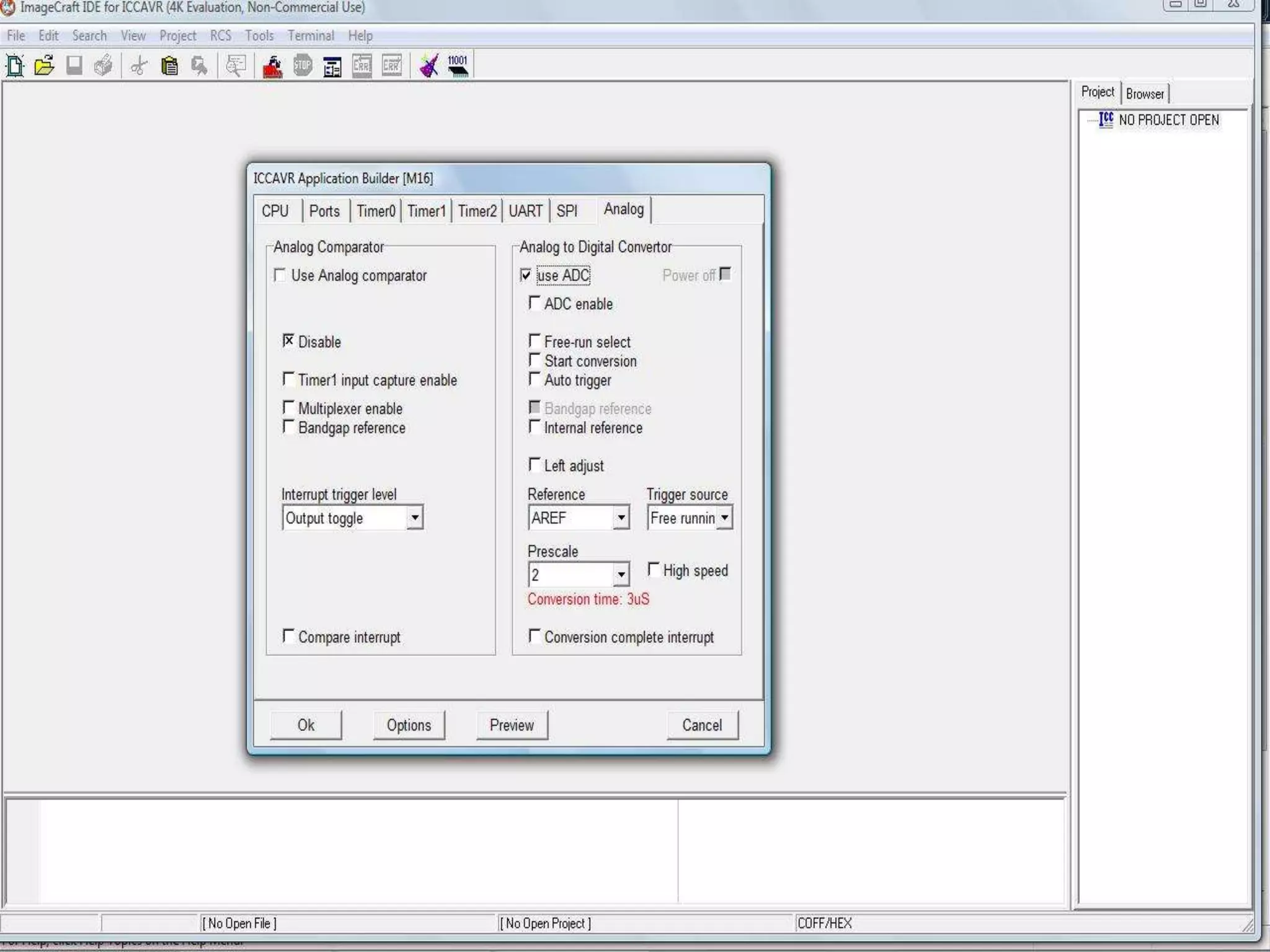Switch to the Timer0 tab
The image size is (1270, 952).
(x=376, y=211)
